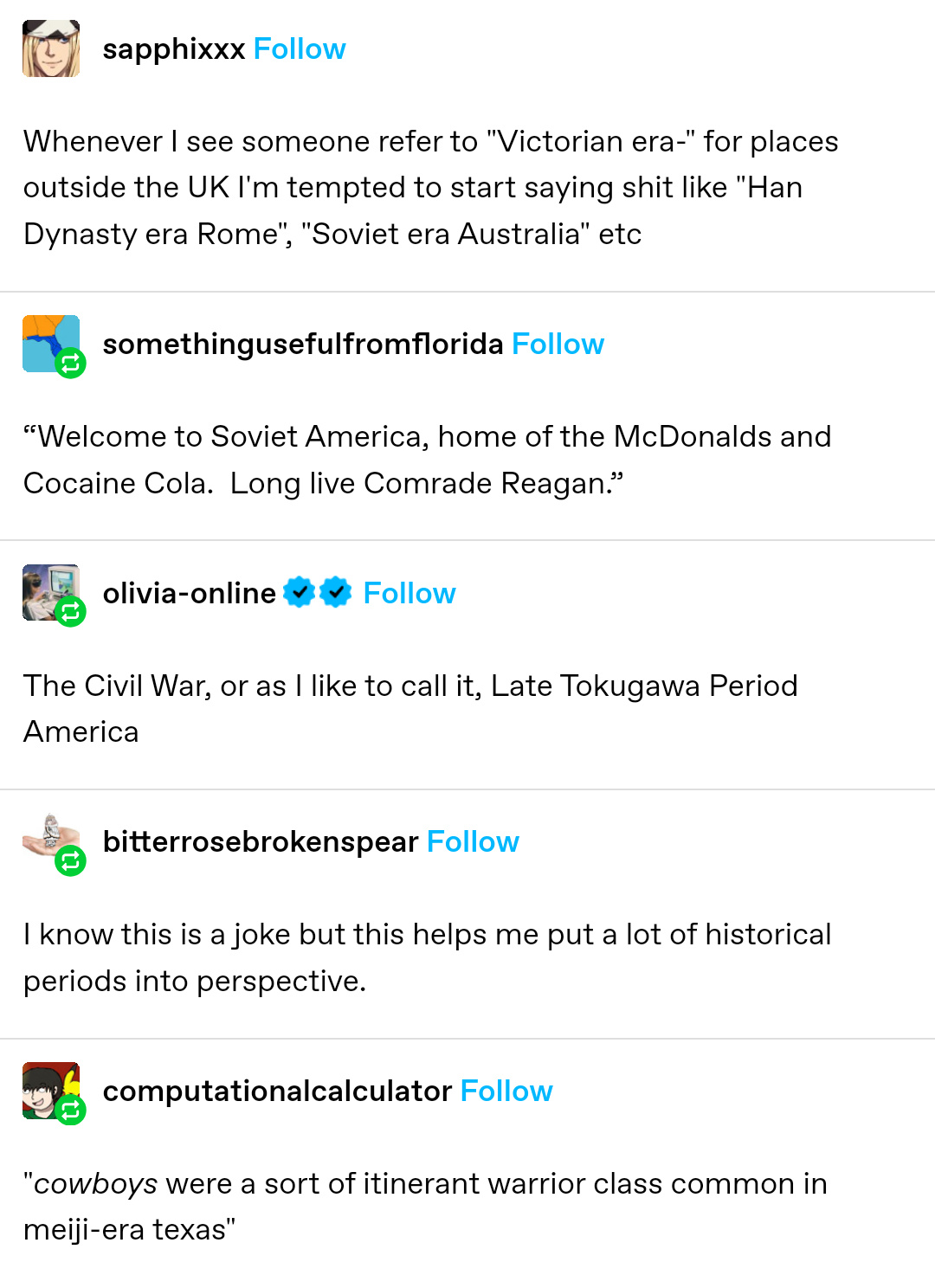This screenshot has height=1288, width=935.
Task: Click olivia-online's second blue verified checkmark
Action: (x=335, y=593)
